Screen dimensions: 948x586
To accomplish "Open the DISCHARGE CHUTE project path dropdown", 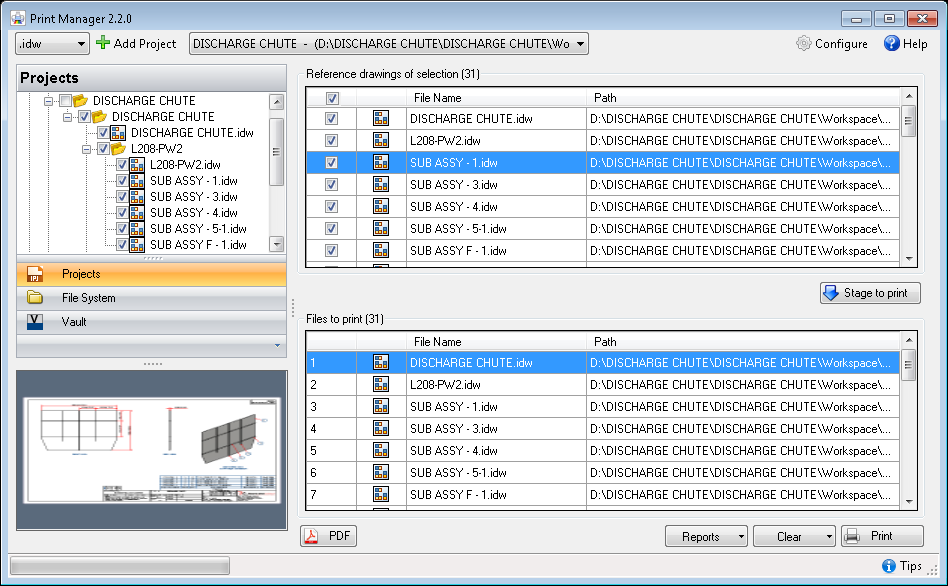I will 580,44.
